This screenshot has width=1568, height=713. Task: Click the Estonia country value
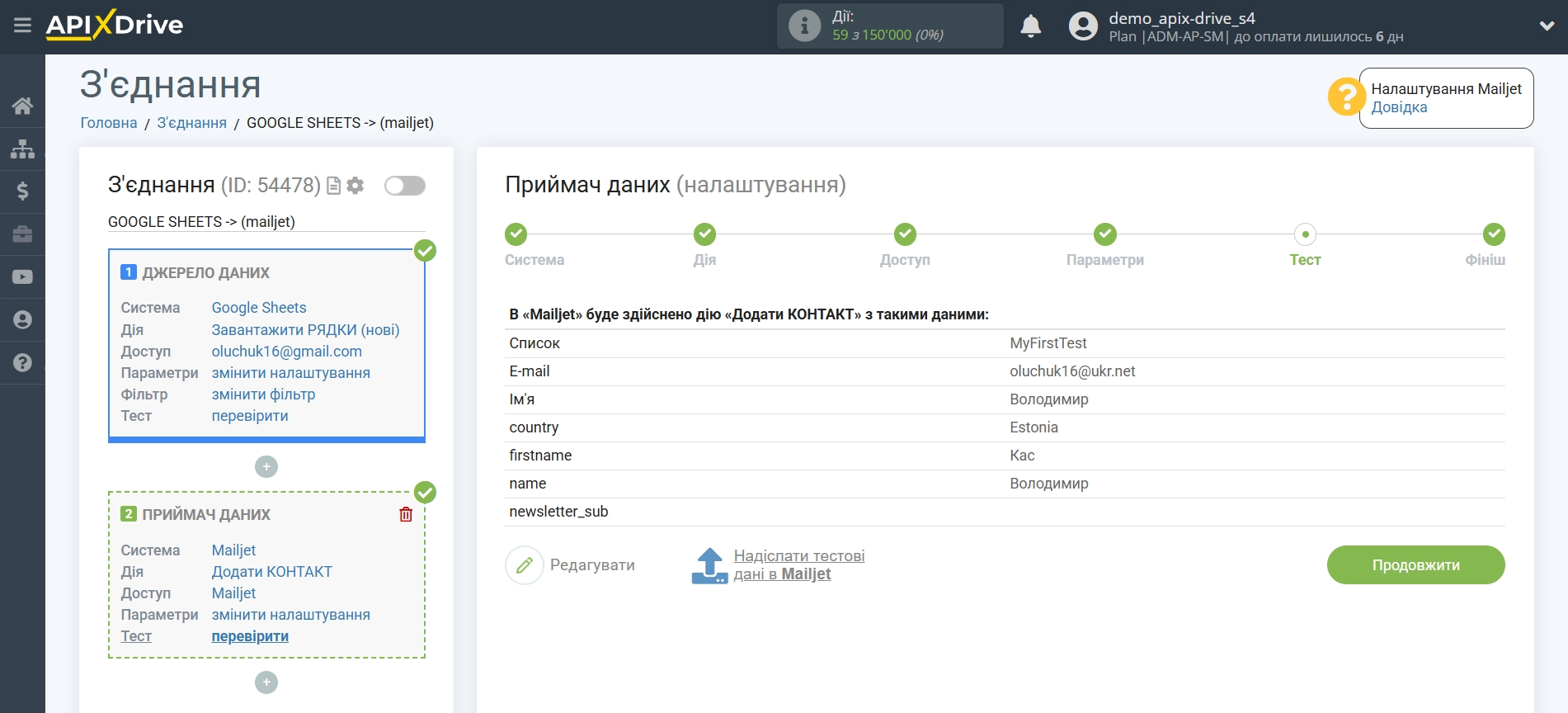pyautogui.click(x=1034, y=427)
